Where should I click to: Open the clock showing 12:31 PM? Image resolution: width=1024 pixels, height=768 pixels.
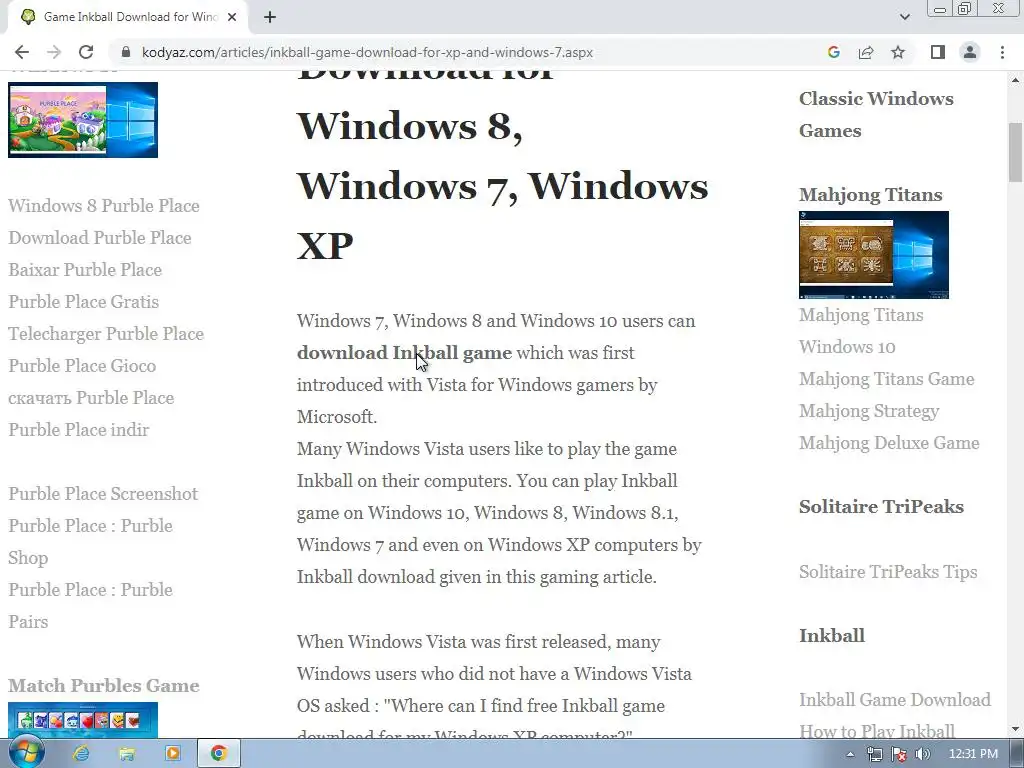click(x=973, y=754)
